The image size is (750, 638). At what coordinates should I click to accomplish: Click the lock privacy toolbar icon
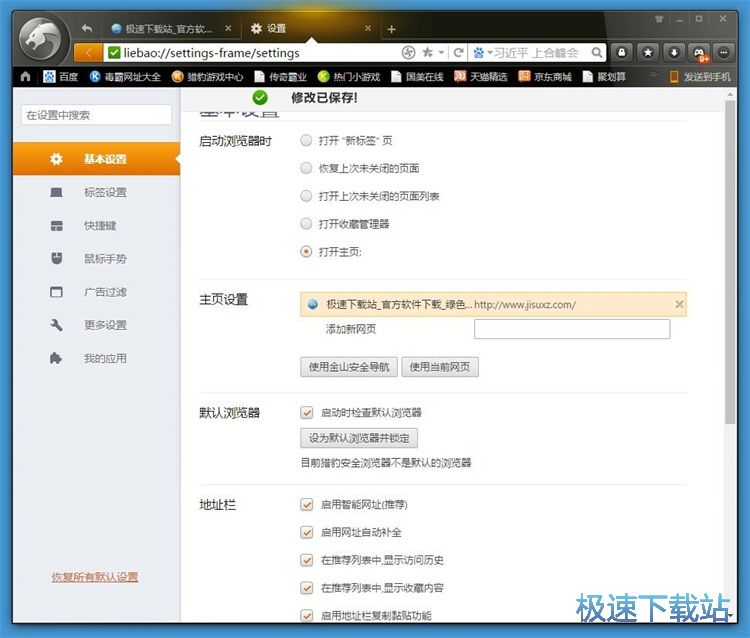622,52
